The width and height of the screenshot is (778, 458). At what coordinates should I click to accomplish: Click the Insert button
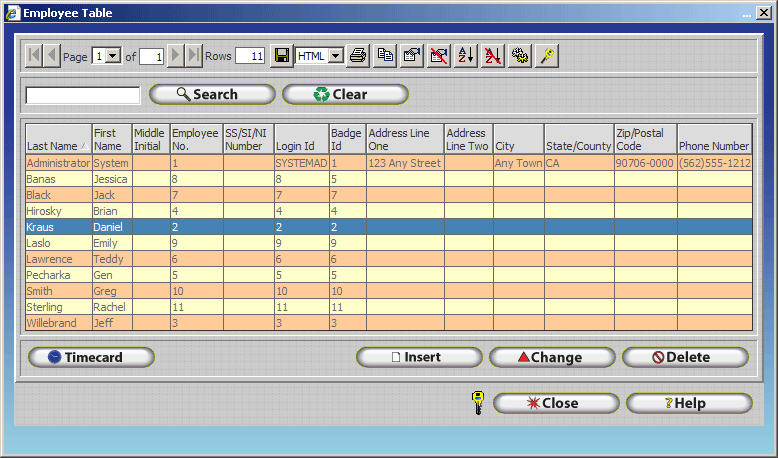pyautogui.click(x=419, y=357)
